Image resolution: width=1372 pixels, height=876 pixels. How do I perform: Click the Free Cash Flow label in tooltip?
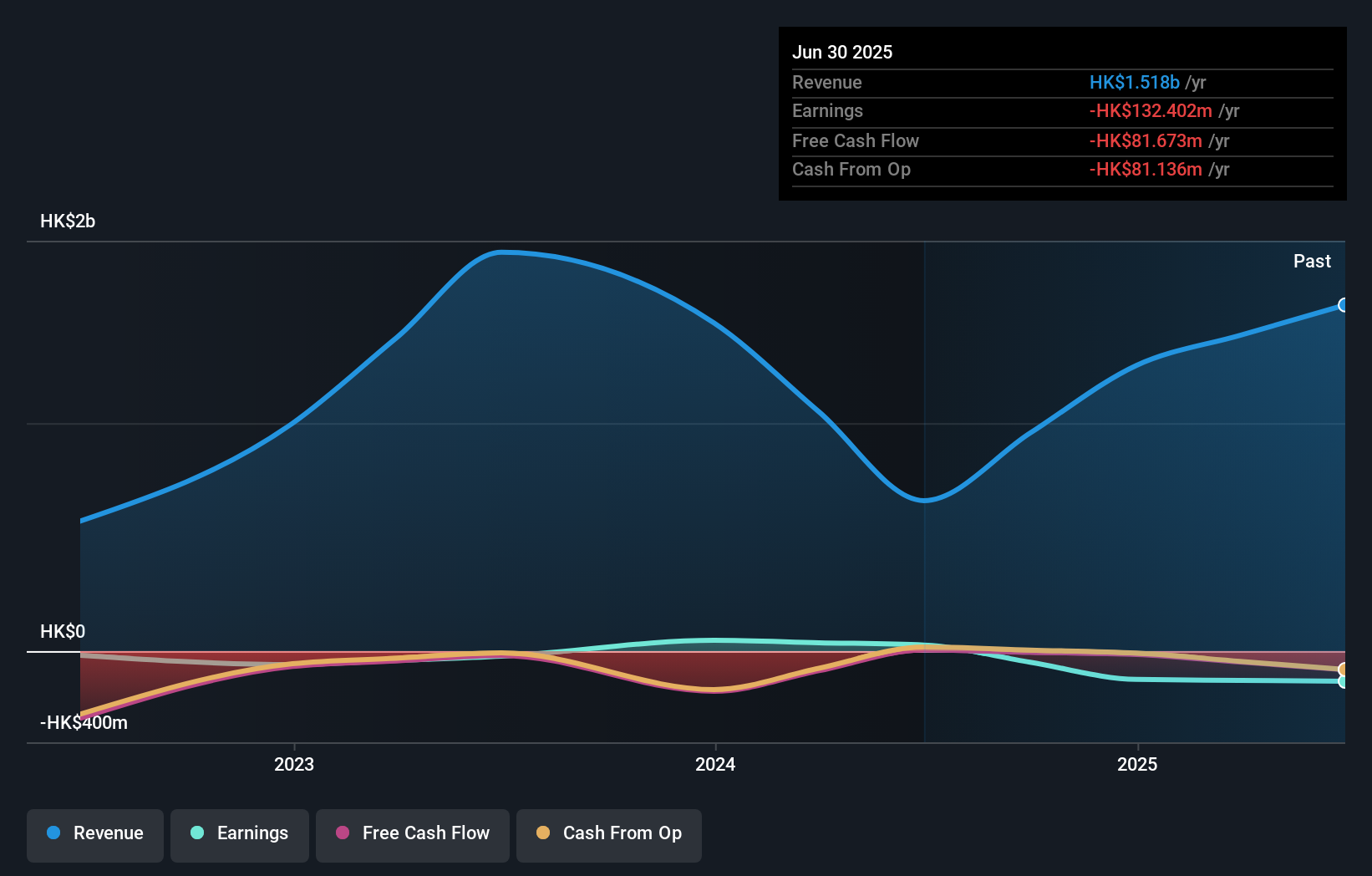tap(856, 140)
